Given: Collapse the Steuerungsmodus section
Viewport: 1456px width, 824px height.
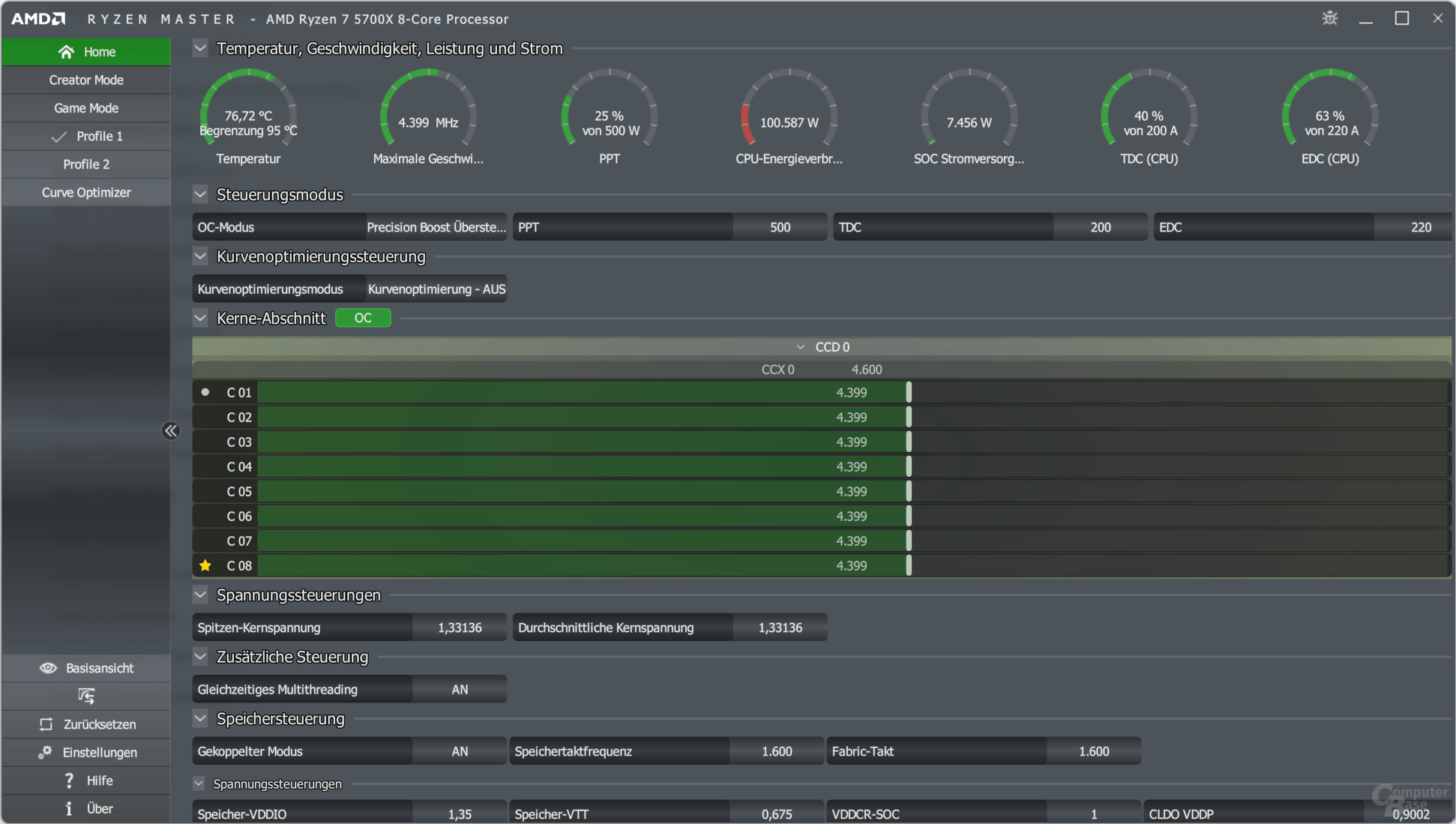Looking at the screenshot, I should [x=200, y=195].
